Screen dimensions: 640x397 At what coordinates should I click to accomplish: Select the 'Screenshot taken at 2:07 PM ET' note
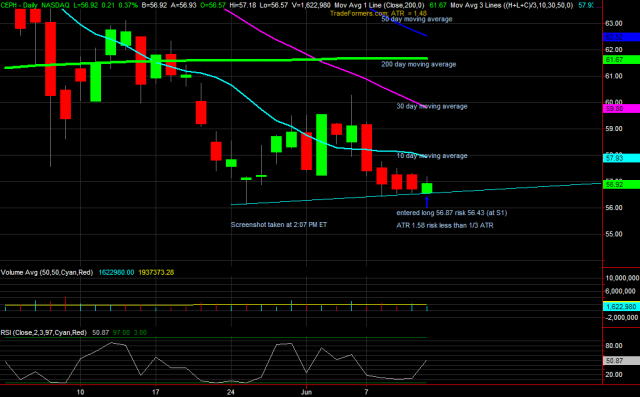pyautogui.click(x=279, y=225)
